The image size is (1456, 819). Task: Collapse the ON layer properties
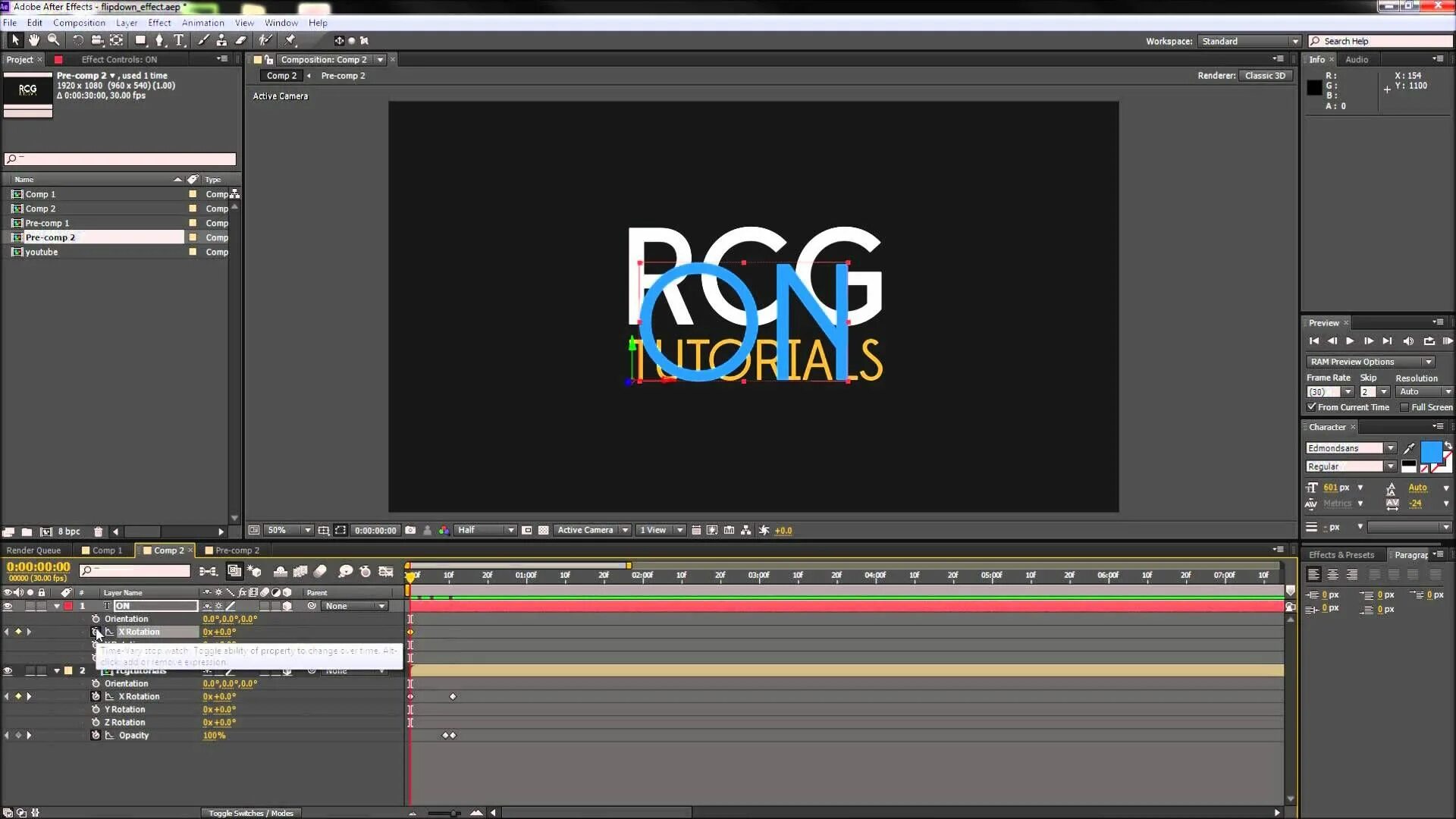point(57,607)
